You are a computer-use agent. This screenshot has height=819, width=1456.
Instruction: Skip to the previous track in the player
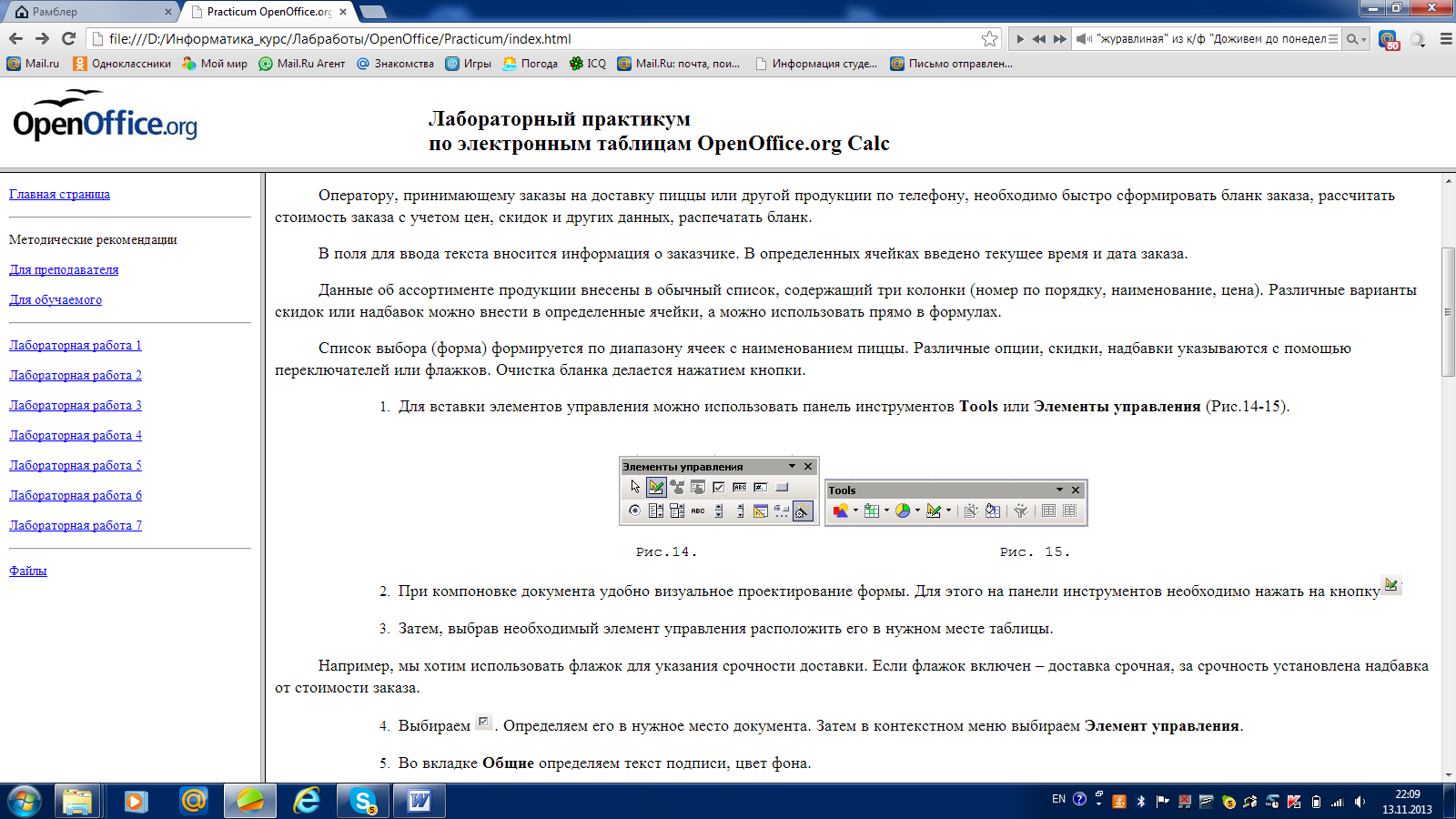point(1039,39)
